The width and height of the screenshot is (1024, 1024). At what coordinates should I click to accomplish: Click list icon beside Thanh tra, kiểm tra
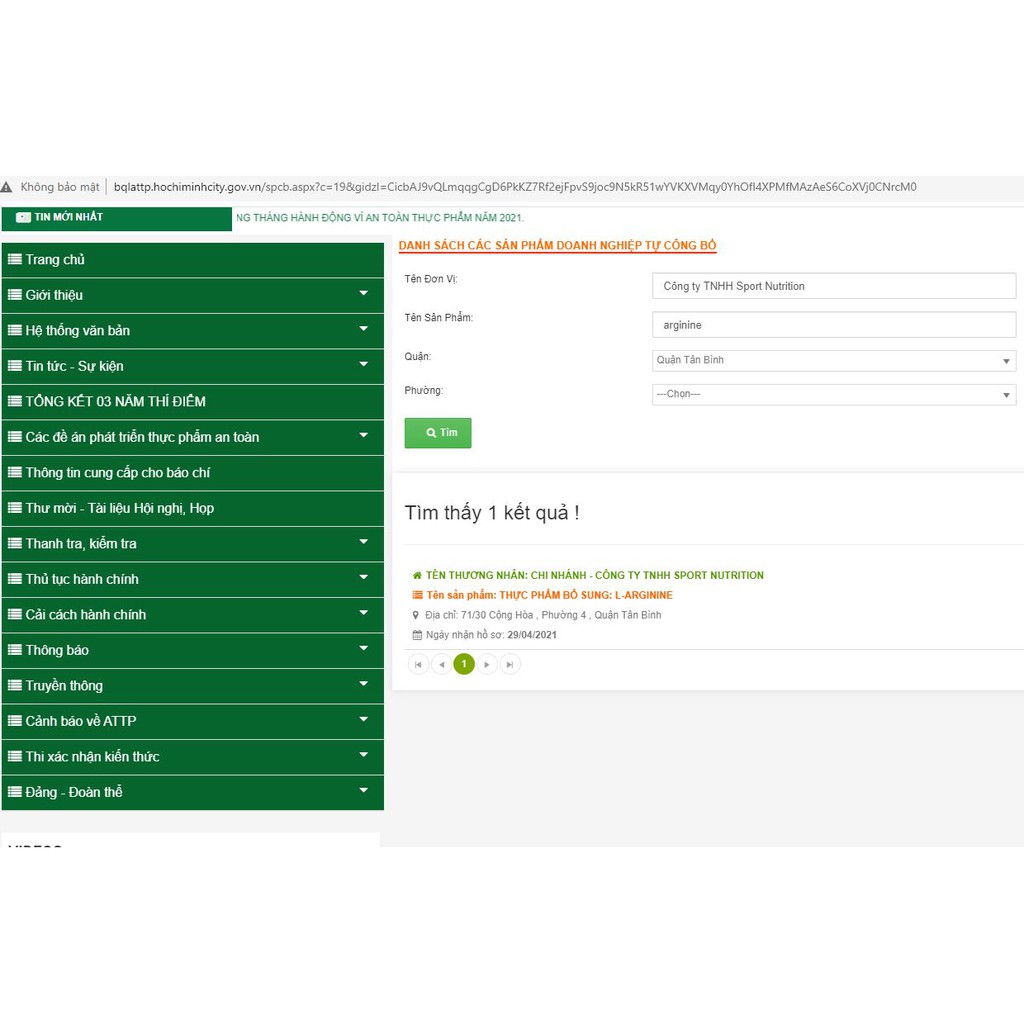pyautogui.click(x=14, y=543)
